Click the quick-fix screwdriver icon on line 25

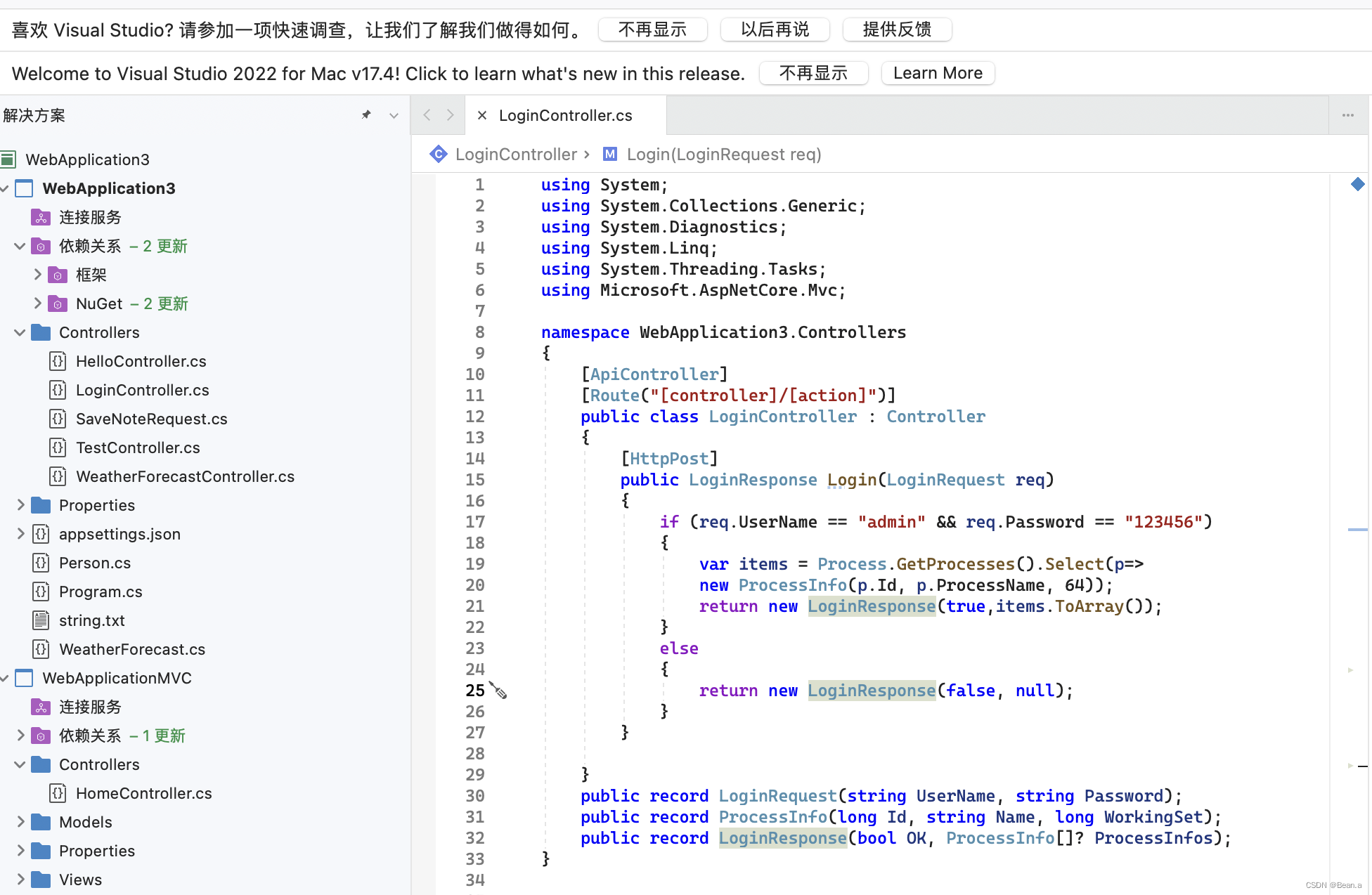pos(498,691)
